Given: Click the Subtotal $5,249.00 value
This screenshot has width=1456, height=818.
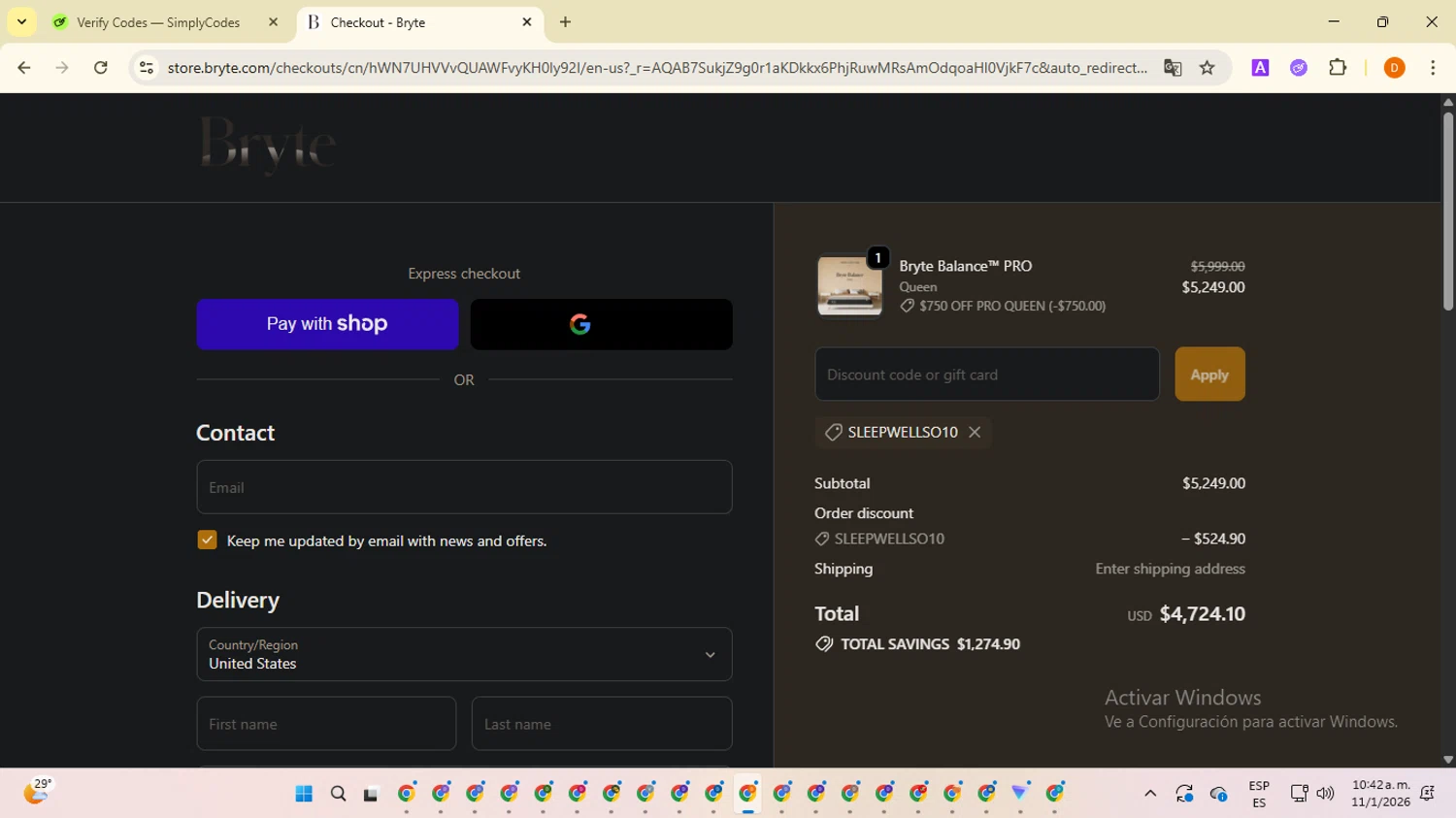Looking at the screenshot, I should point(1213,483).
